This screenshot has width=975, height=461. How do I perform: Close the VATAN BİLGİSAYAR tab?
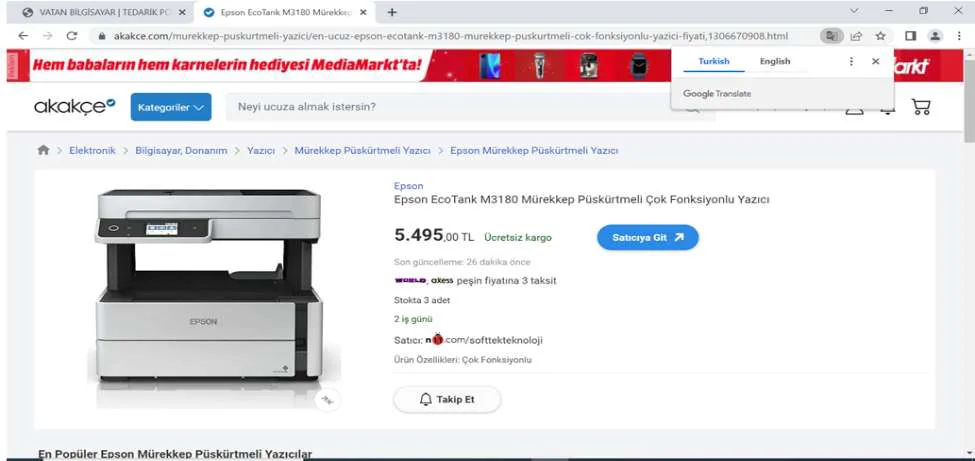182,12
